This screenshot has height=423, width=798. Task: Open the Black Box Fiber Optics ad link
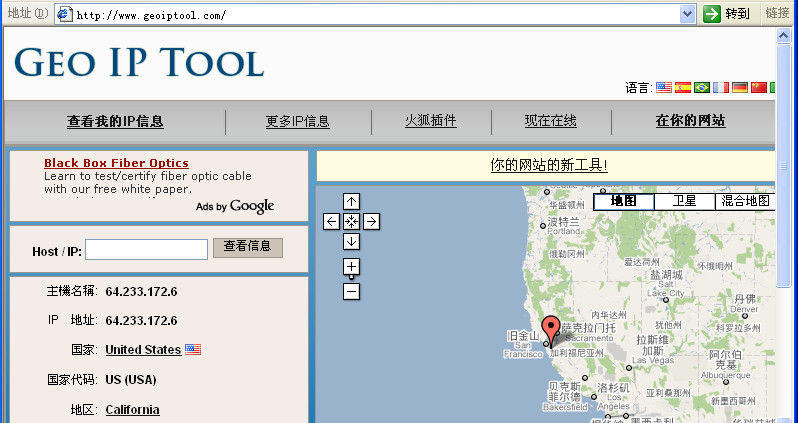point(116,163)
